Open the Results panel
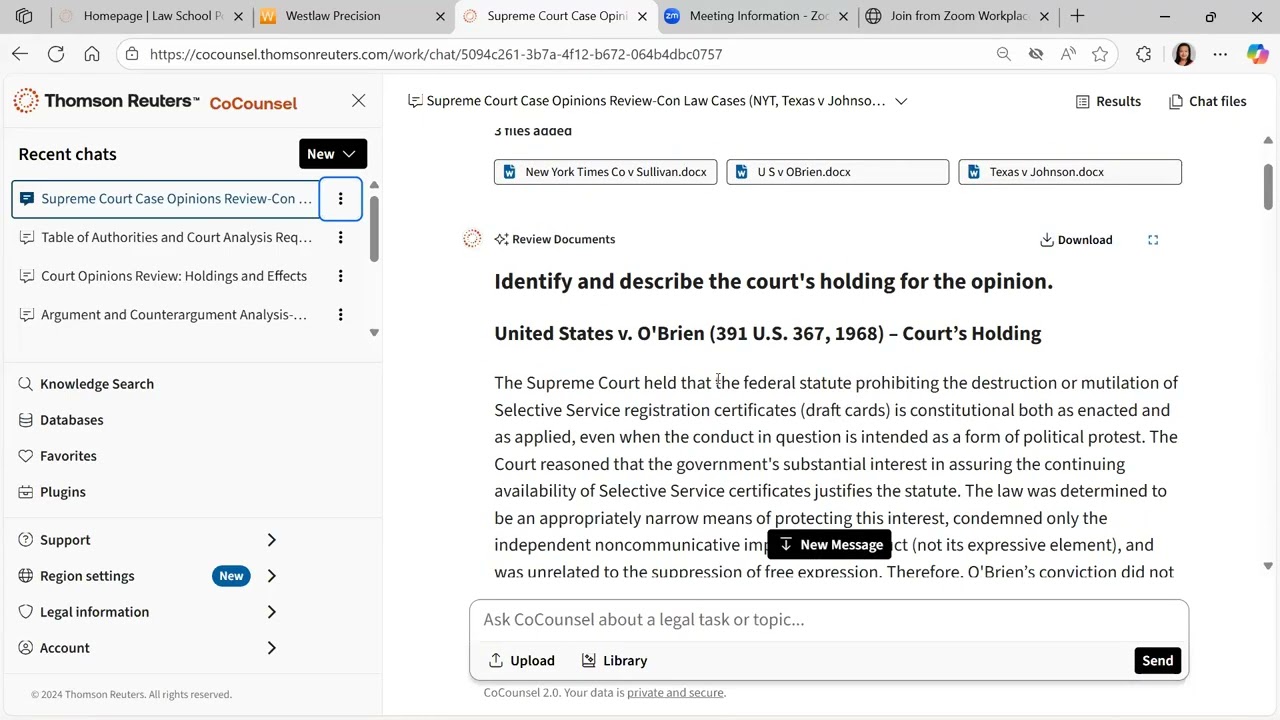The image size is (1280, 720). [x=1108, y=101]
